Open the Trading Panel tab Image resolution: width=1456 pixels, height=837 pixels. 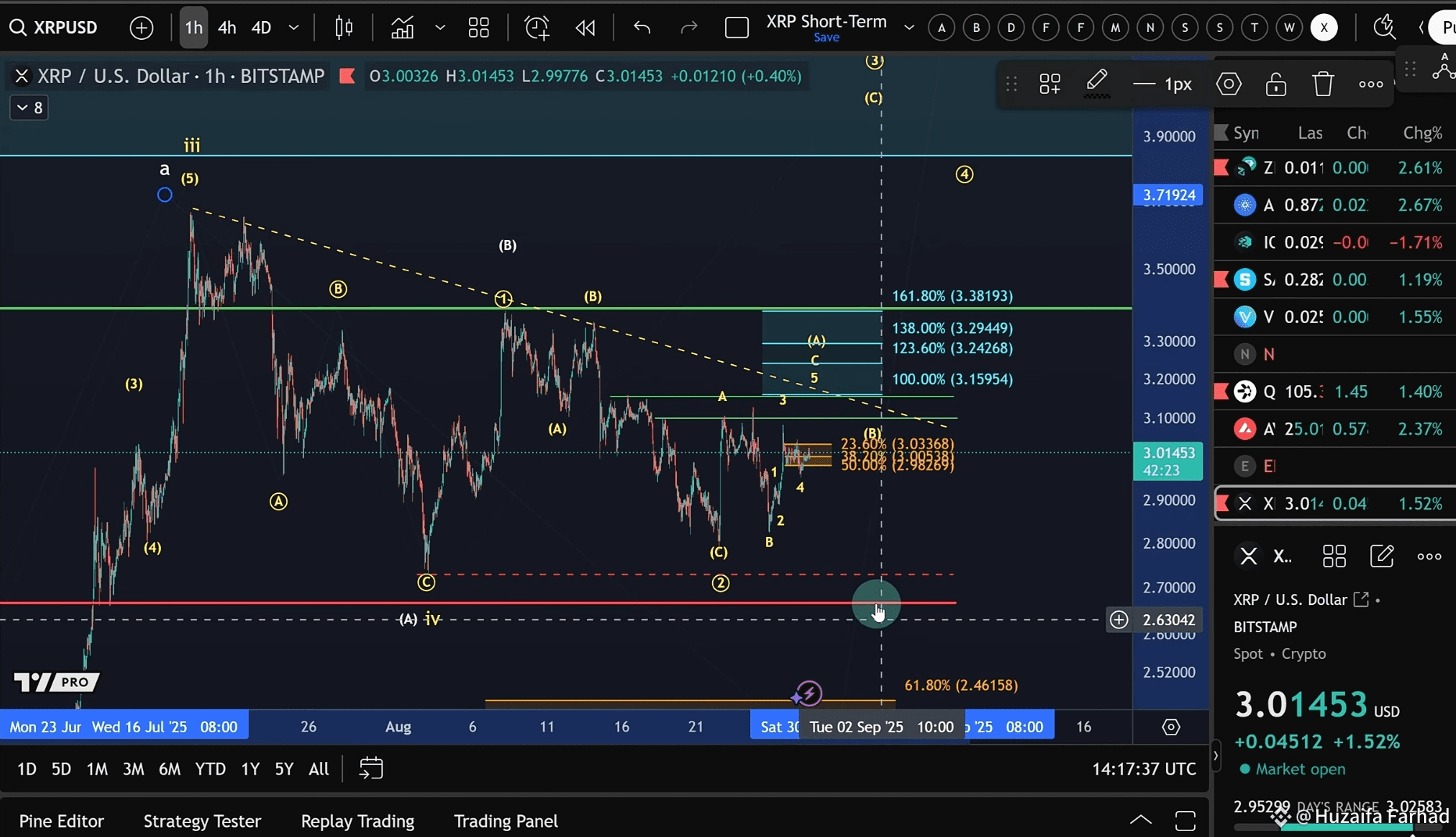(506, 821)
